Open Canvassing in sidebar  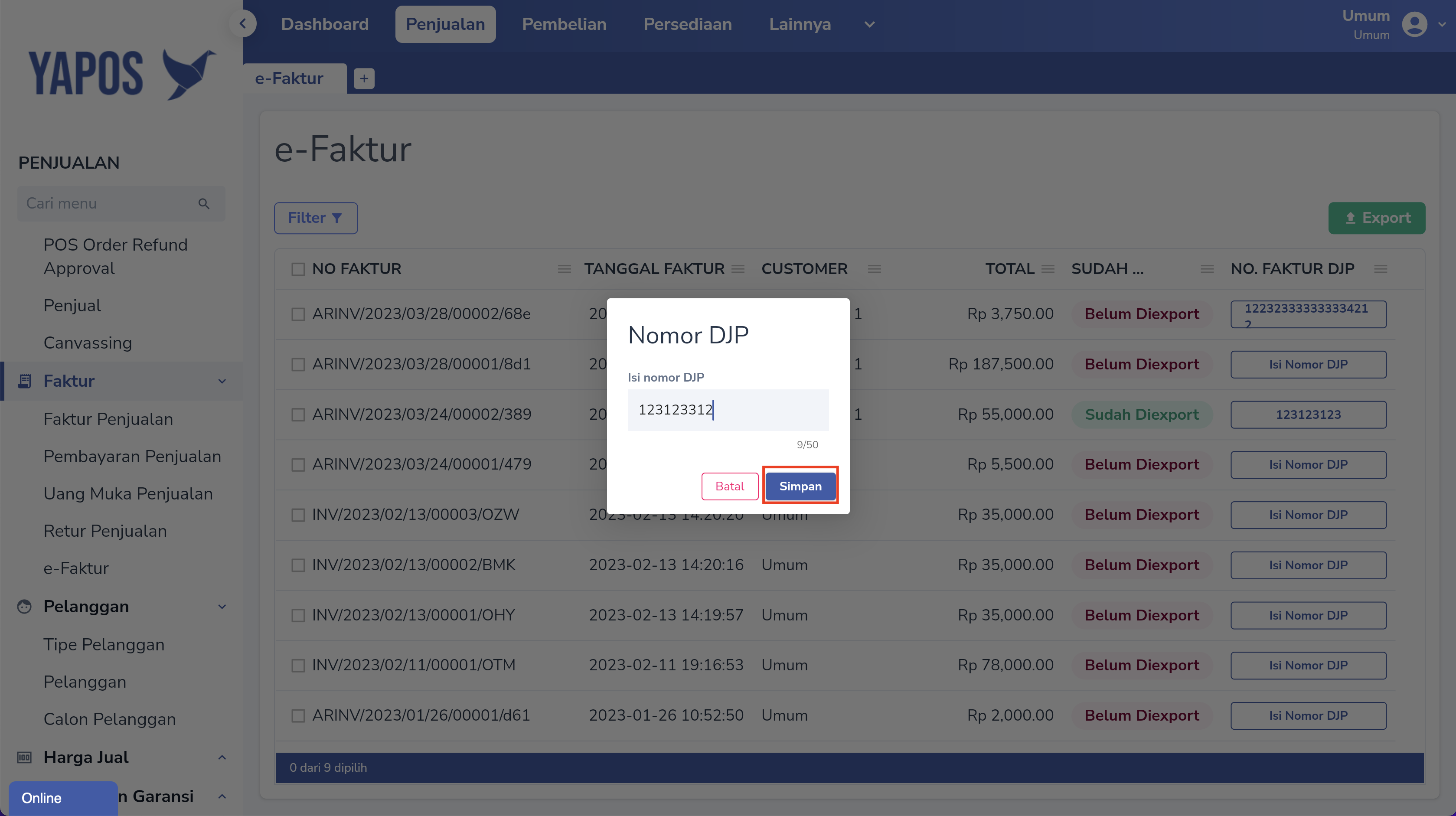pos(88,343)
